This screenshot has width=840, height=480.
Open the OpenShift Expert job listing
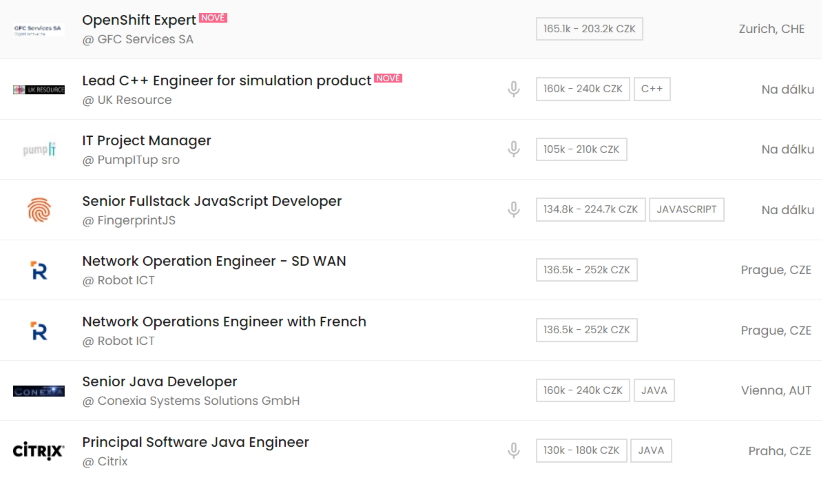click(139, 20)
